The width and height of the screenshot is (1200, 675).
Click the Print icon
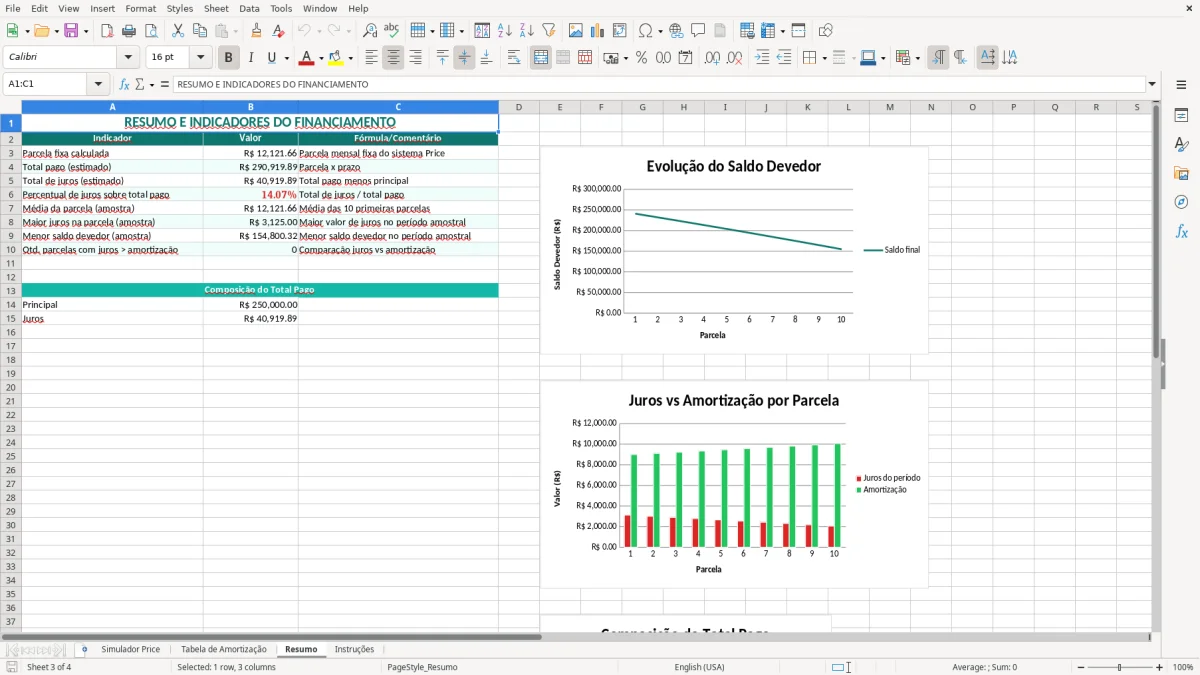(x=129, y=31)
